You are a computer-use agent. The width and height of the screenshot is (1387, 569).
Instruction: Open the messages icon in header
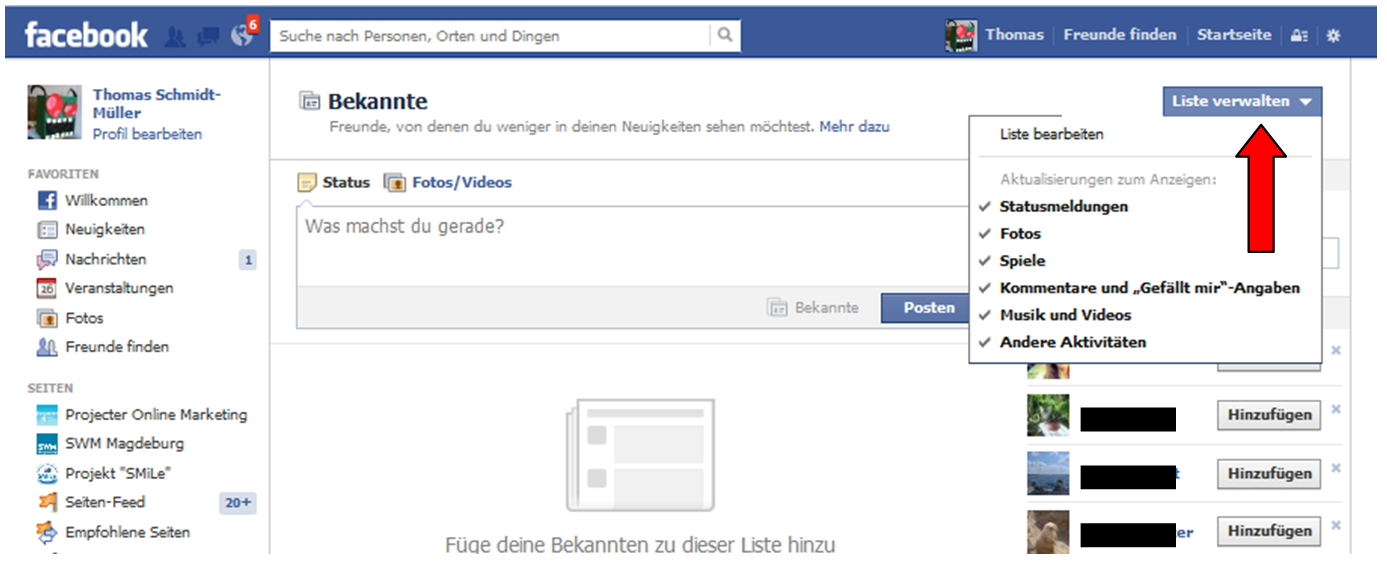(x=209, y=36)
